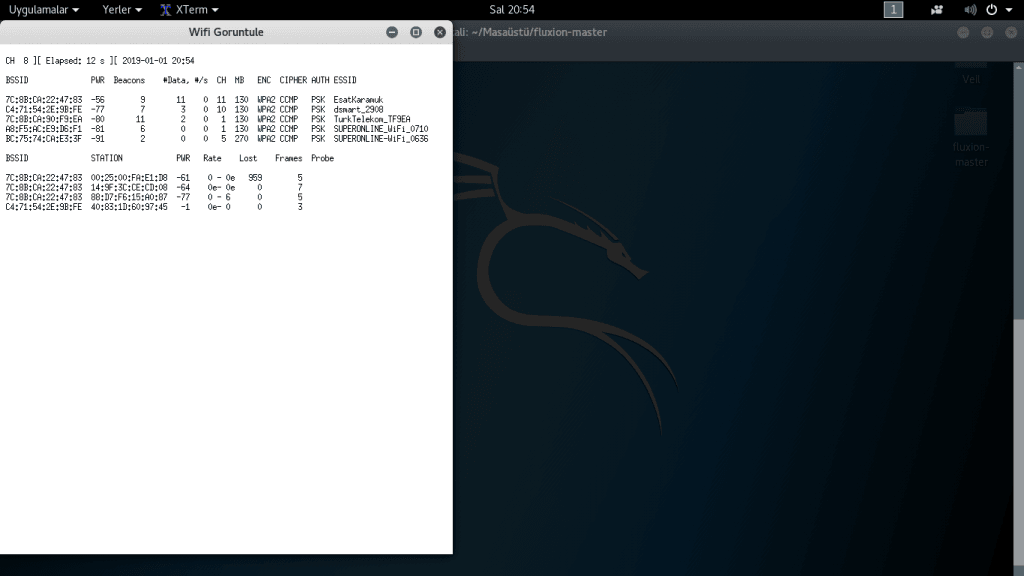Image resolution: width=1024 pixels, height=576 pixels.
Task: Click the timestamp 2019-01-01 20:54
Action: [158, 61]
